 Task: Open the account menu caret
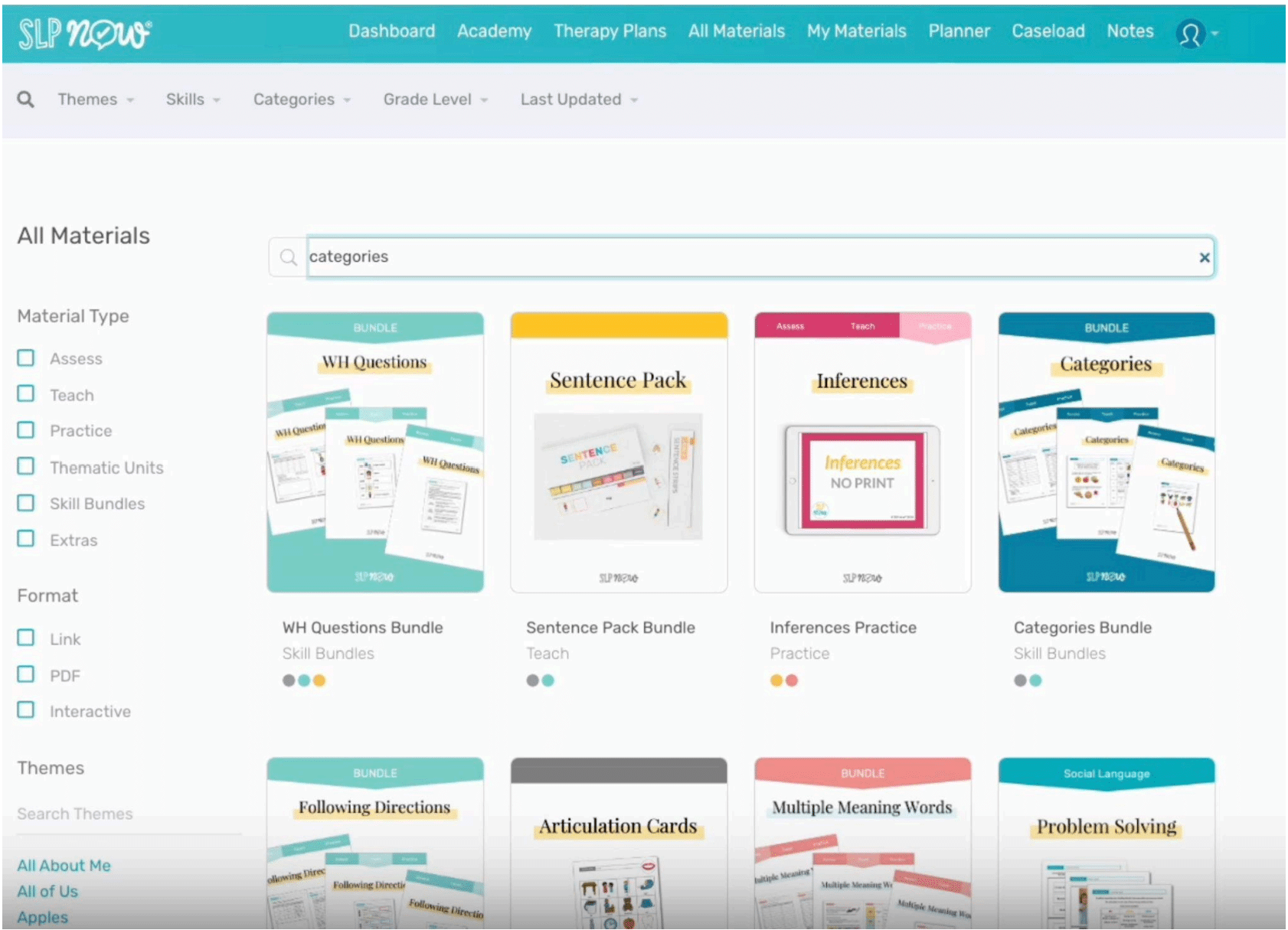click(x=1214, y=34)
